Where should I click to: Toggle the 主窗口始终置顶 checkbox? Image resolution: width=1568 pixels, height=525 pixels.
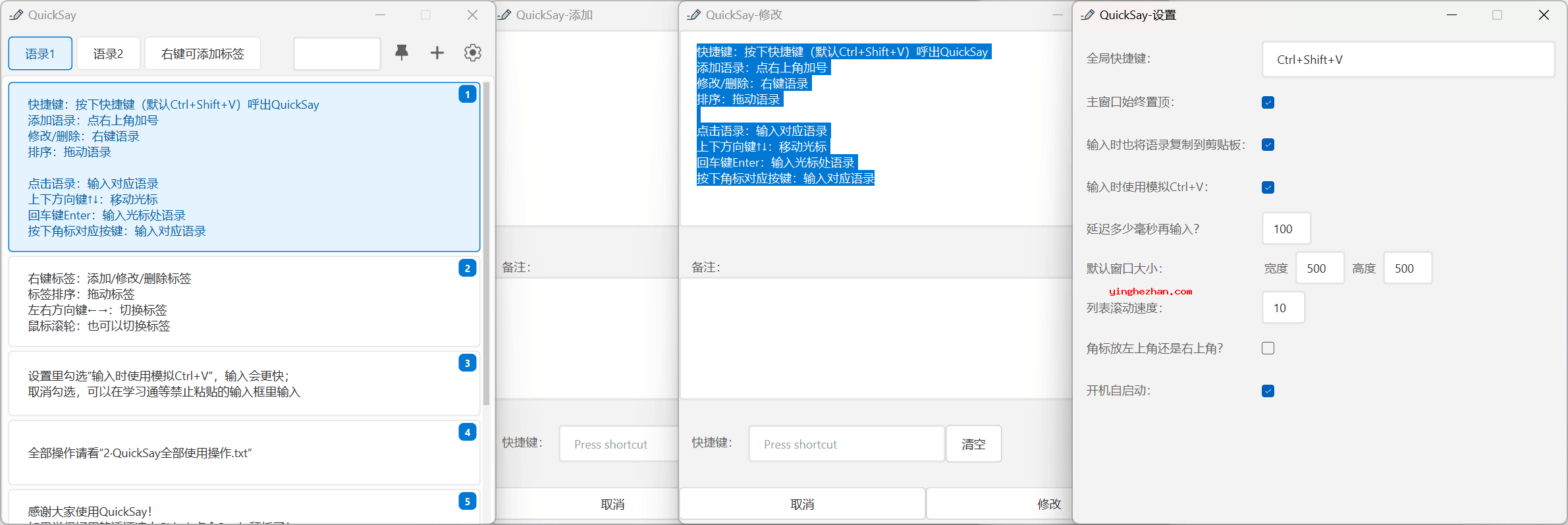(x=1268, y=102)
